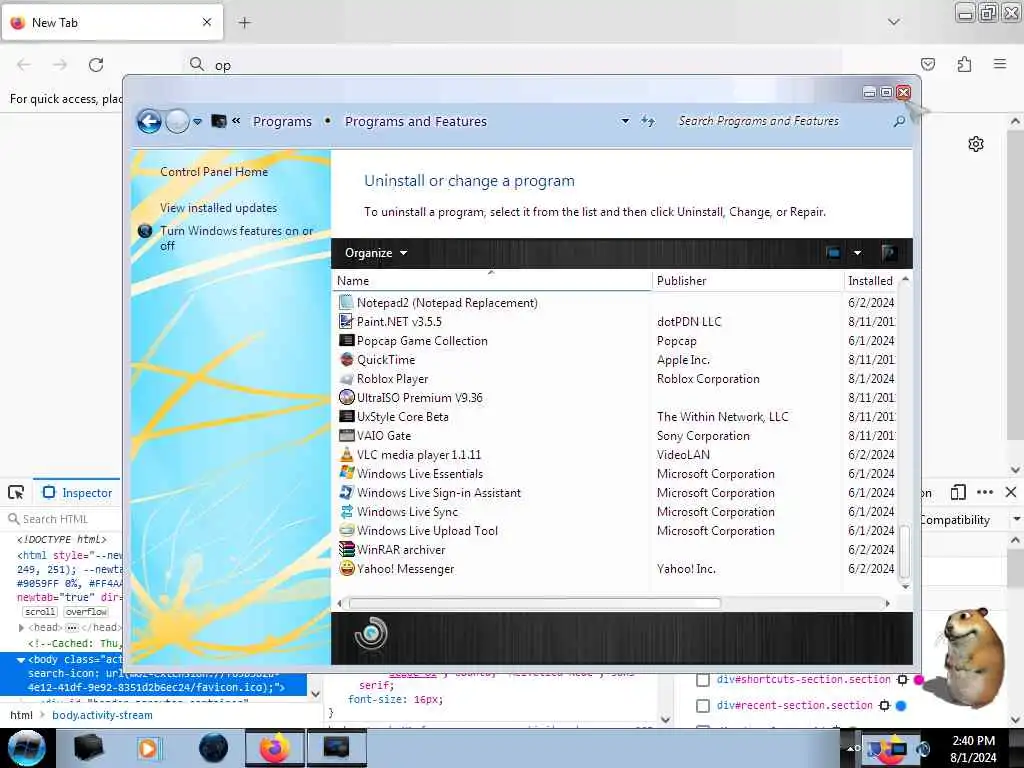The image size is (1024, 768).
Task: Click the horizontal scrollbar in program list
Action: 535,603
